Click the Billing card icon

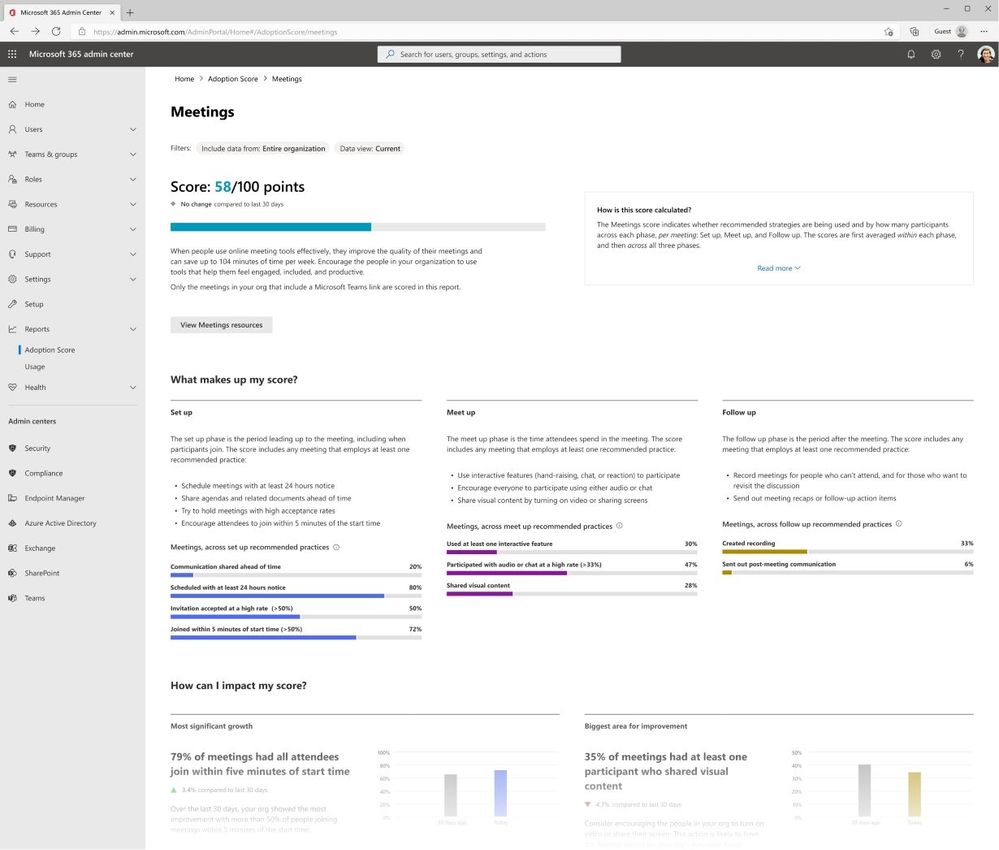[x=12, y=229]
